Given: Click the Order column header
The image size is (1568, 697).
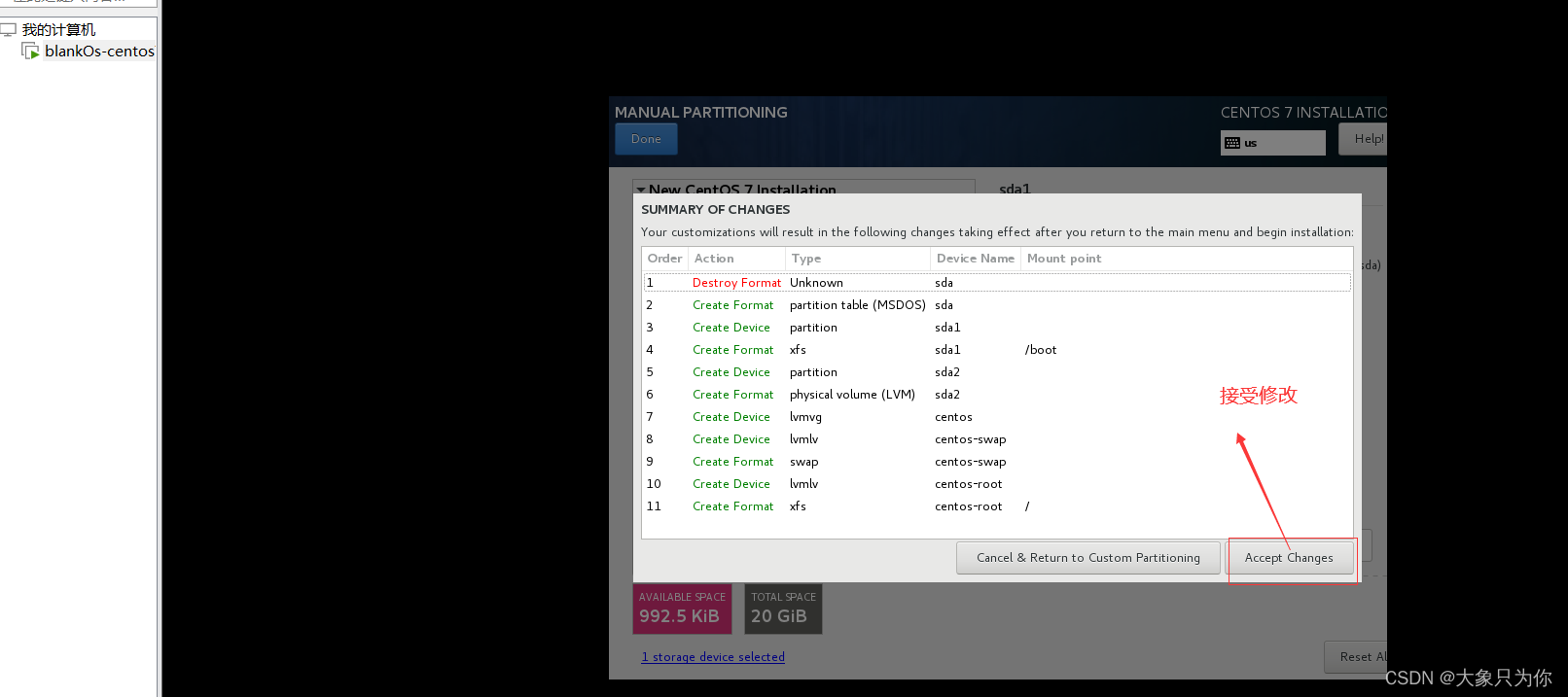Looking at the screenshot, I should (664, 259).
